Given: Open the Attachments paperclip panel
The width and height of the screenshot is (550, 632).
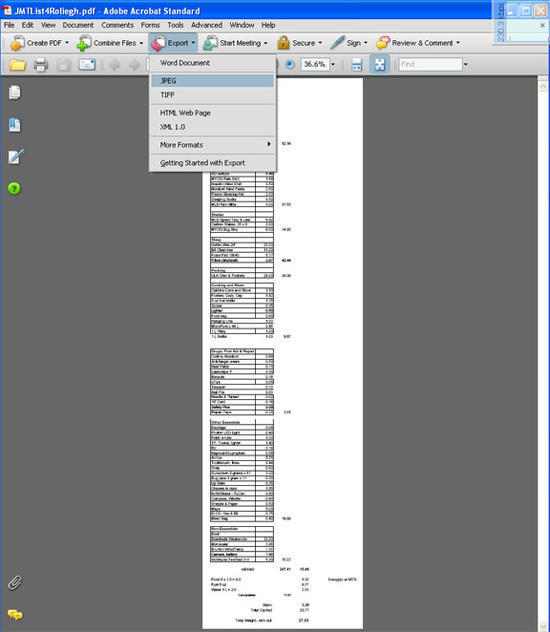Looking at the screenshot, I should click(x=15, y=583).
